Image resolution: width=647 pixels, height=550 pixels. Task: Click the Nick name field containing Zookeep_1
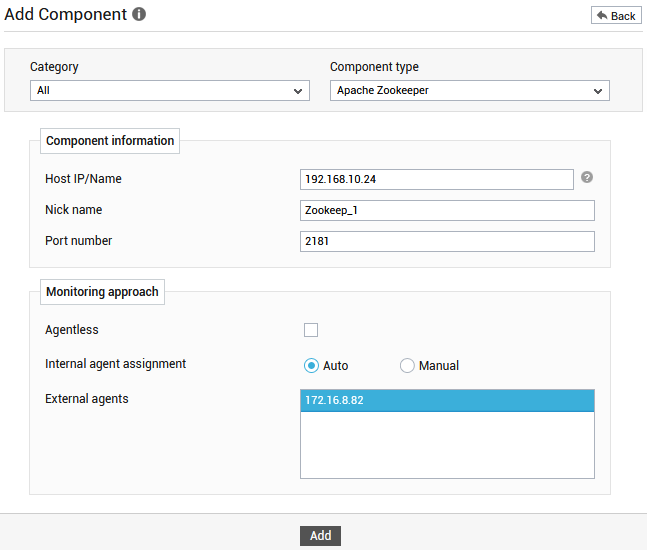447,210
